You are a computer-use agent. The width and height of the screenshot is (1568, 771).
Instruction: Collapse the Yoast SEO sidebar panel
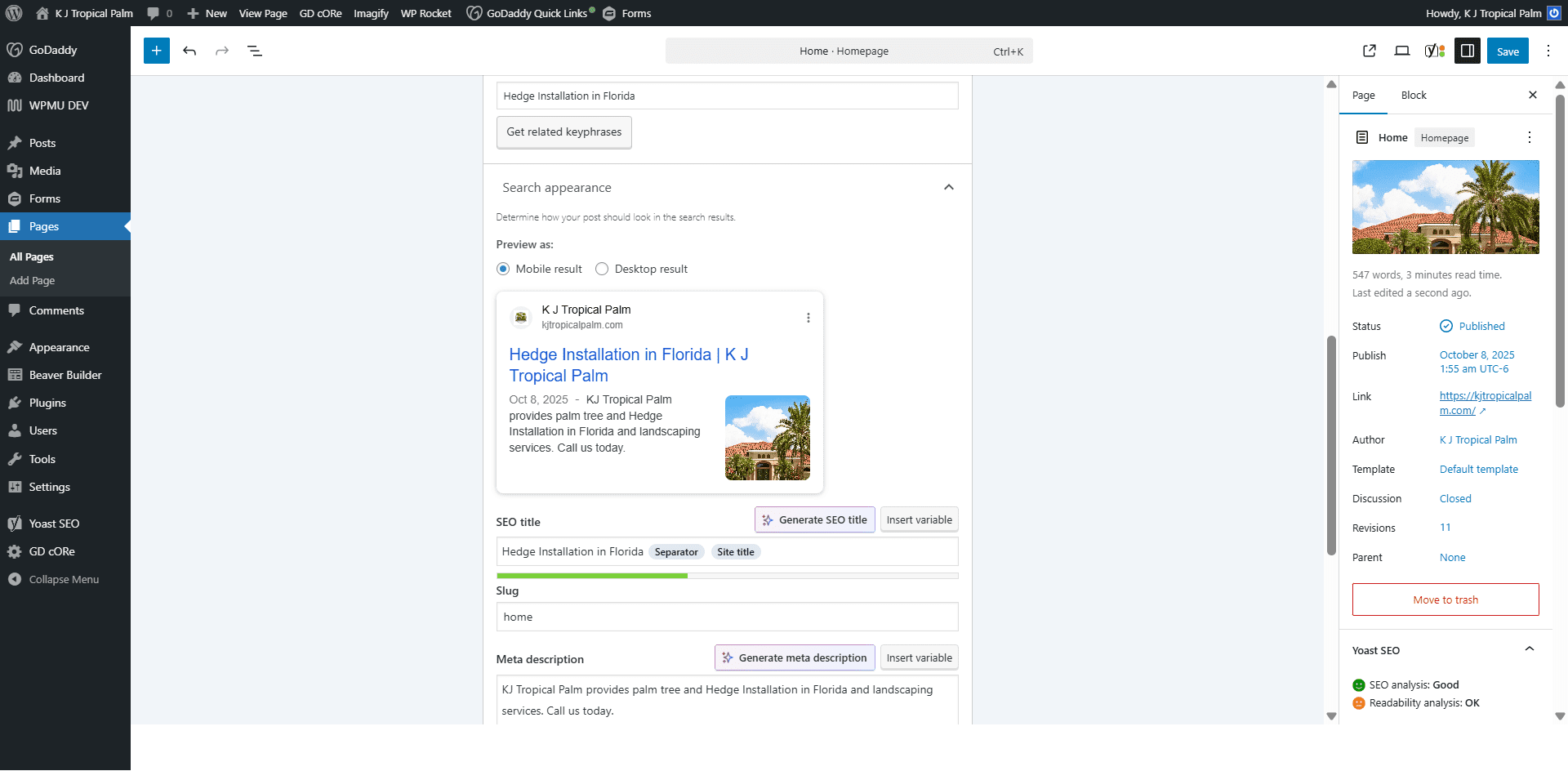tap(1529, 650)
